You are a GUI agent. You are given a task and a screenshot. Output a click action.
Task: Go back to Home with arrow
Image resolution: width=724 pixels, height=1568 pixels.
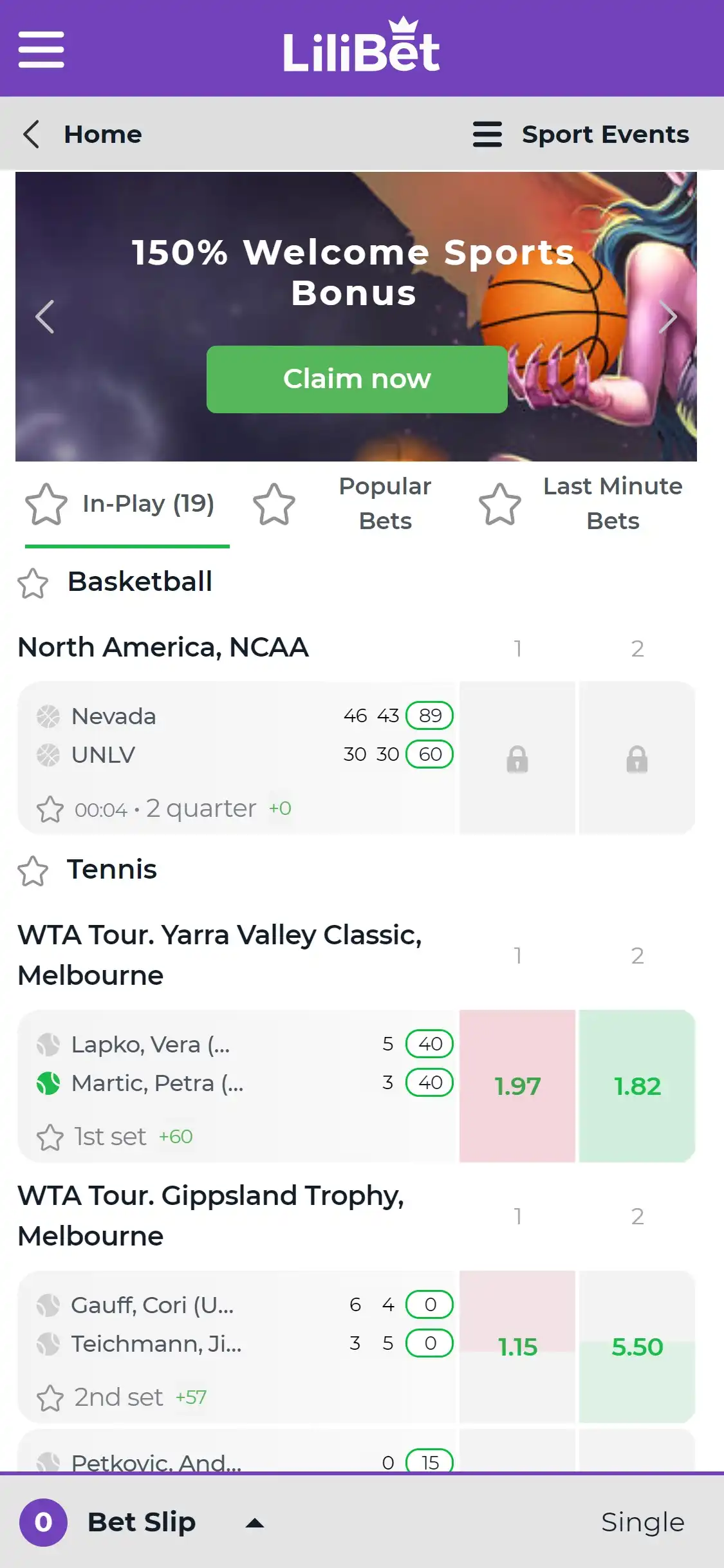pyautogui.click(x=32, y=135)
